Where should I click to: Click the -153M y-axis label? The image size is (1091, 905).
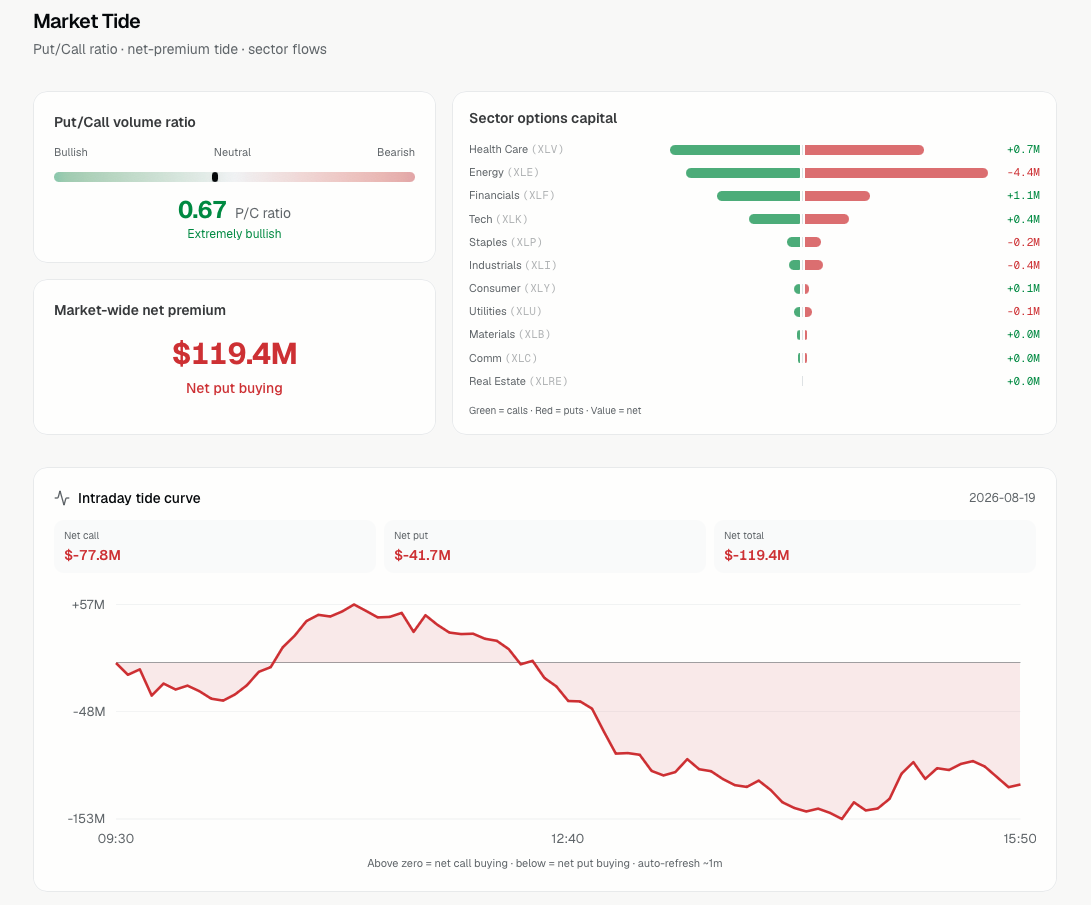[86, 819]
